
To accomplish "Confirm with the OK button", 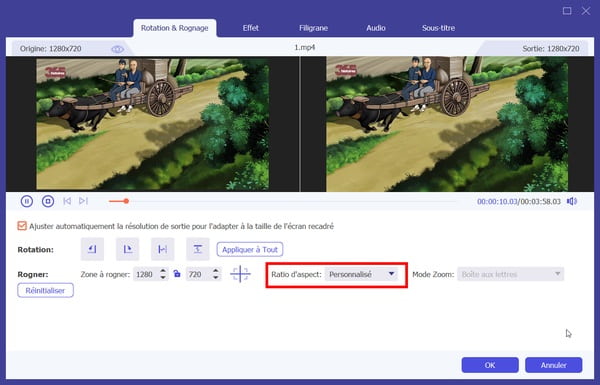I will [490, 365].
